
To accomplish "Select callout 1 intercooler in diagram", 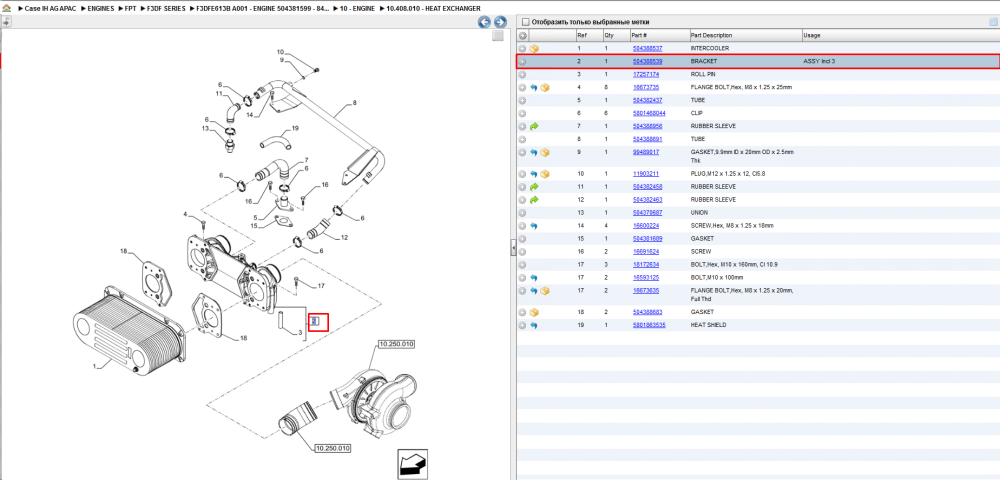I will pos(94,367).
